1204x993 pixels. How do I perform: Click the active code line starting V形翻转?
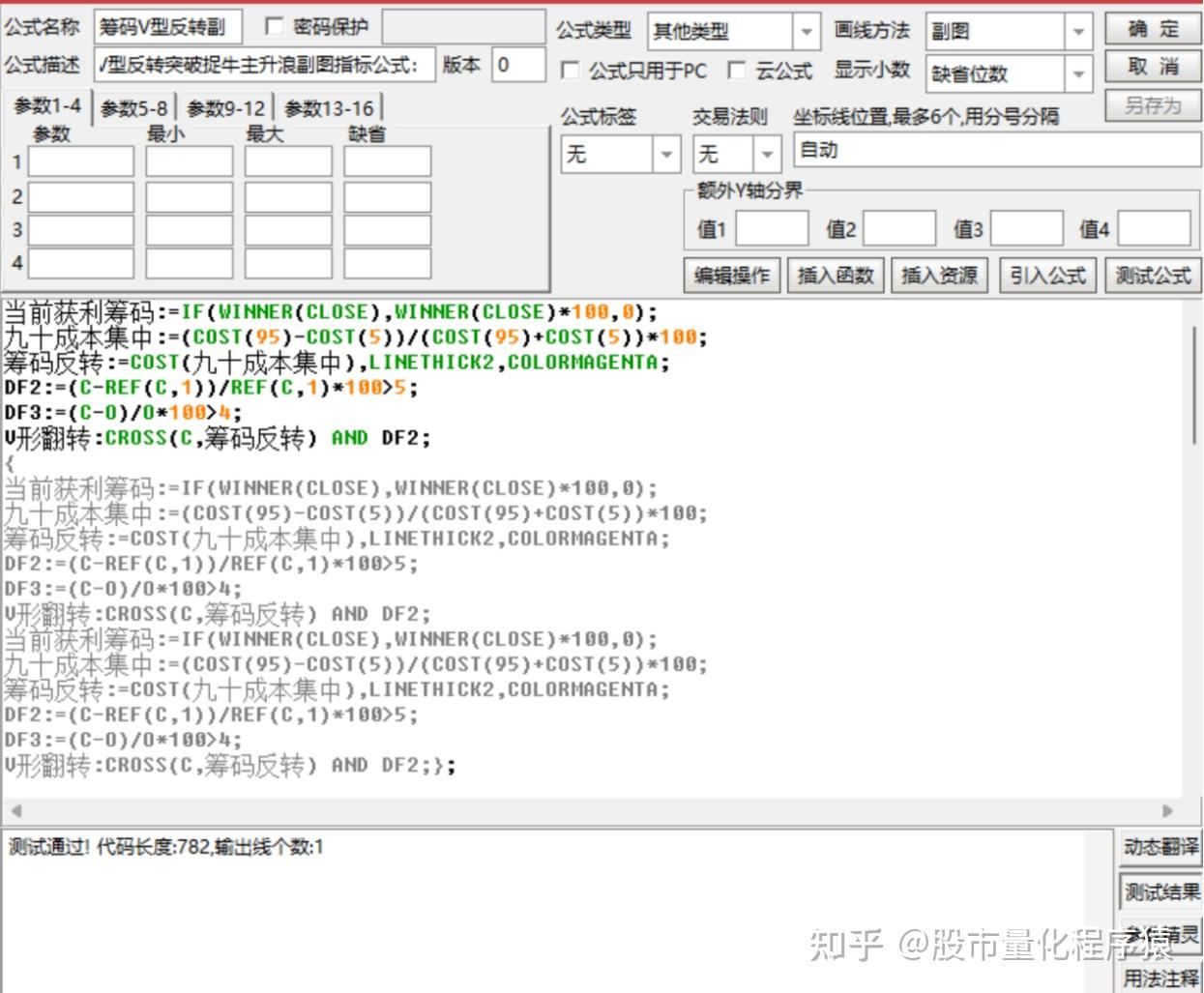[x=218, y=438]
